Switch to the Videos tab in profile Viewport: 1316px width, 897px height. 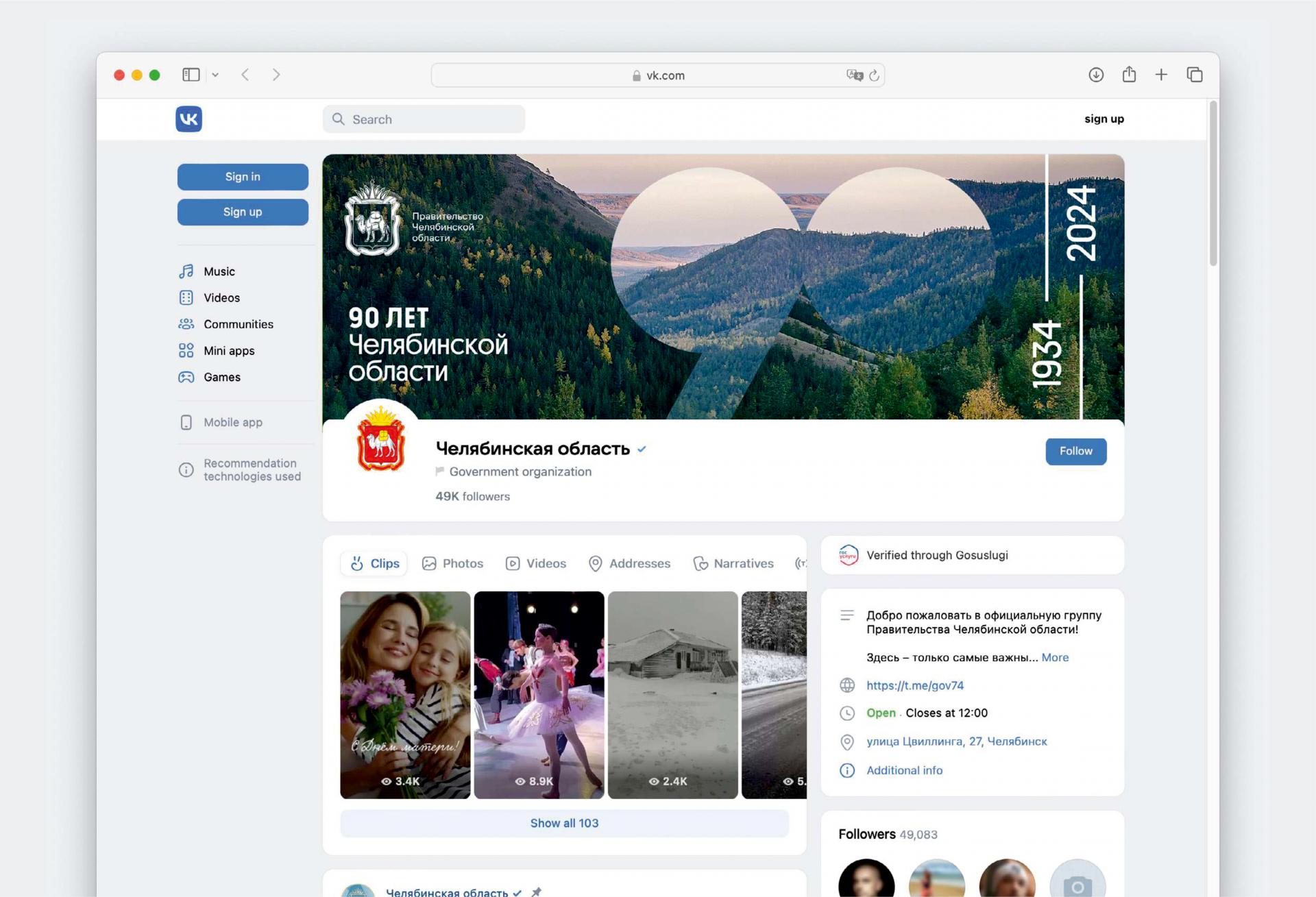click(536, 563)
